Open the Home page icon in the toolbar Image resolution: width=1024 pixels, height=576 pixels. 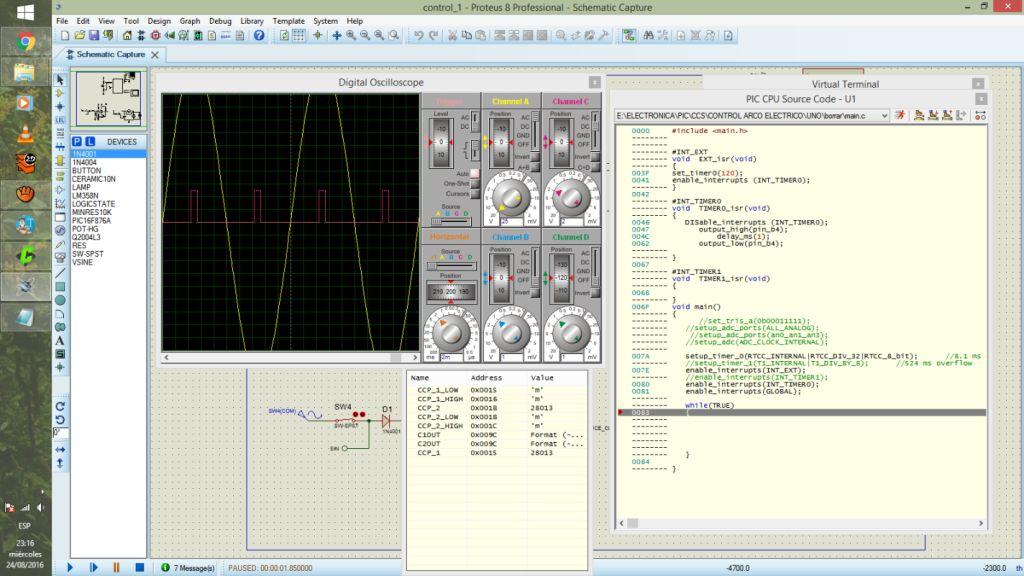[127, 35]
